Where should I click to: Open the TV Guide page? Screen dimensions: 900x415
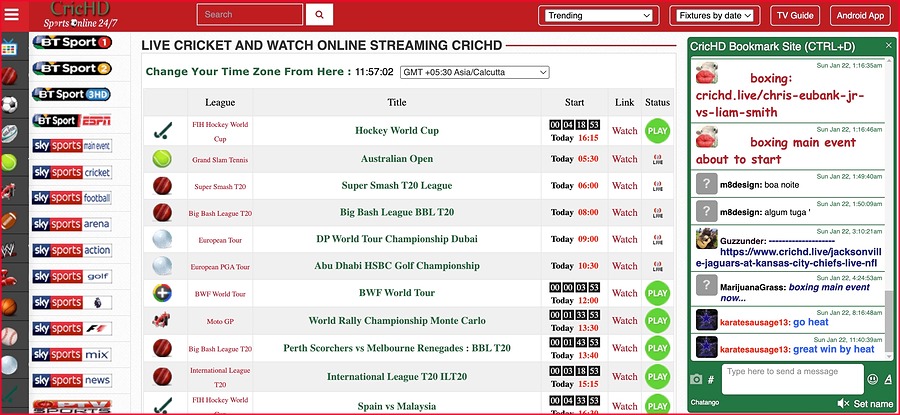click(795, 15)
